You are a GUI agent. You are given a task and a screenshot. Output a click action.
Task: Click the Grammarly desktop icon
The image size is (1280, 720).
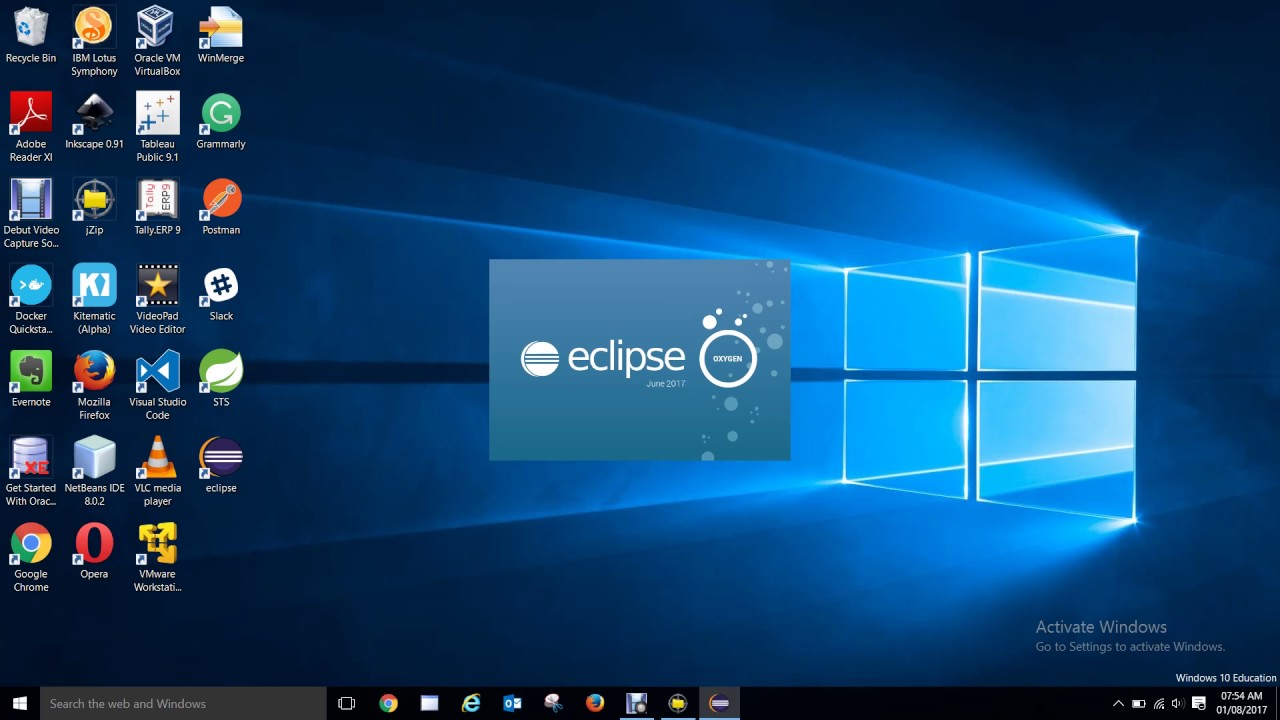pos(221,122)
